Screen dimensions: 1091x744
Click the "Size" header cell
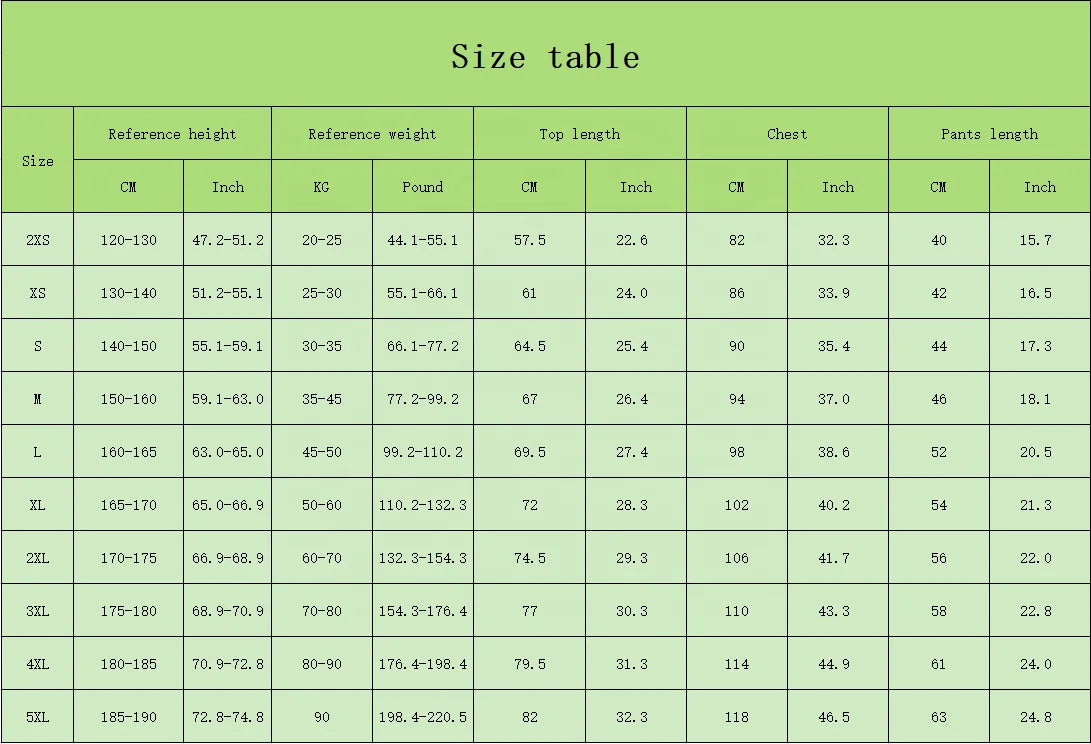pos(38,160)
